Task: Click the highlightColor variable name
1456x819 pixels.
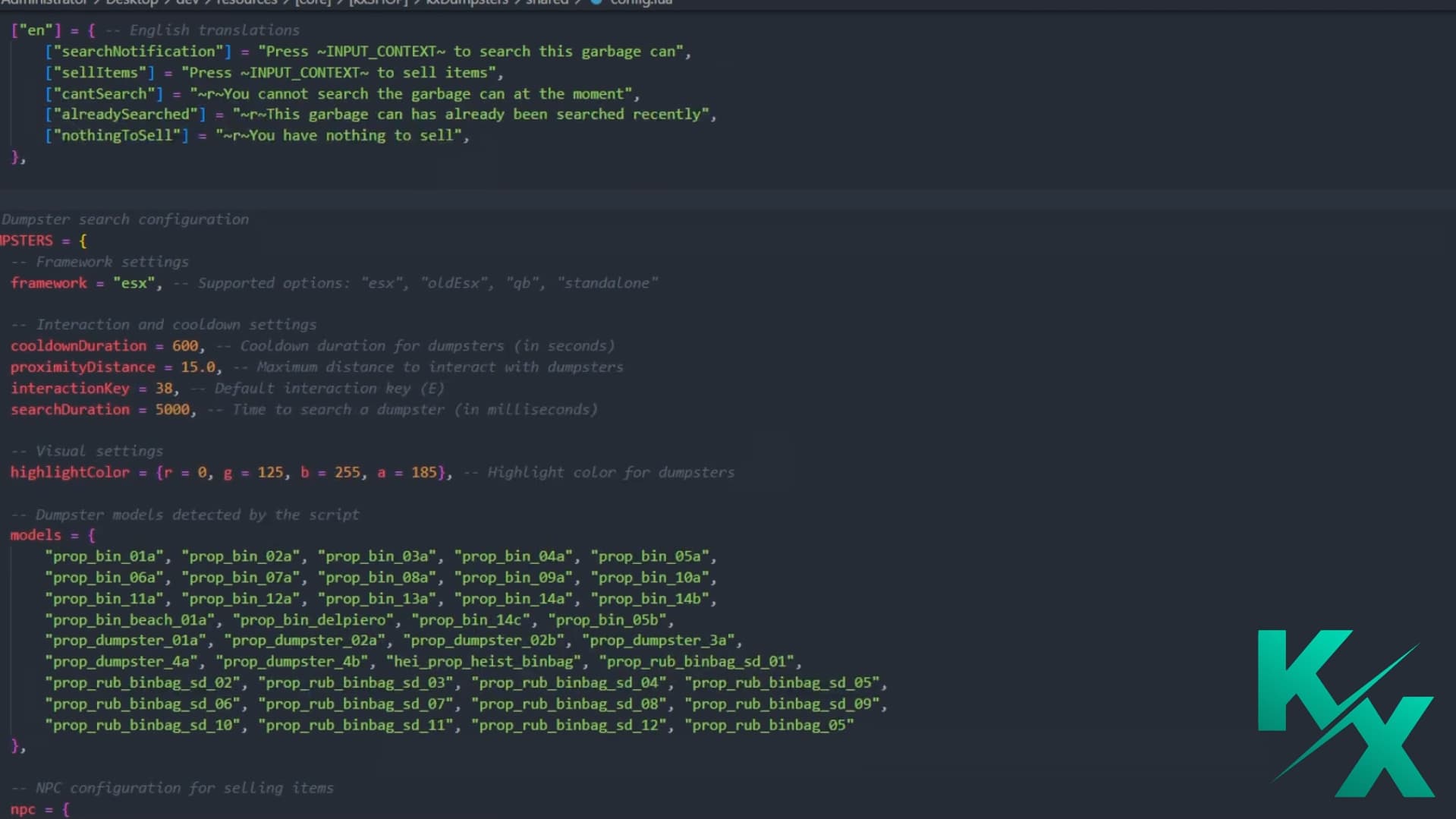Action: 70,472
